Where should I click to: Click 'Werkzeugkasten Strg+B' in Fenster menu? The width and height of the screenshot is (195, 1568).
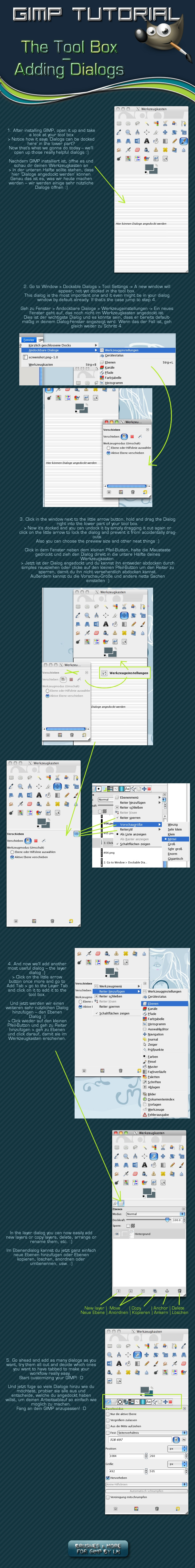(x=60, y=365)
